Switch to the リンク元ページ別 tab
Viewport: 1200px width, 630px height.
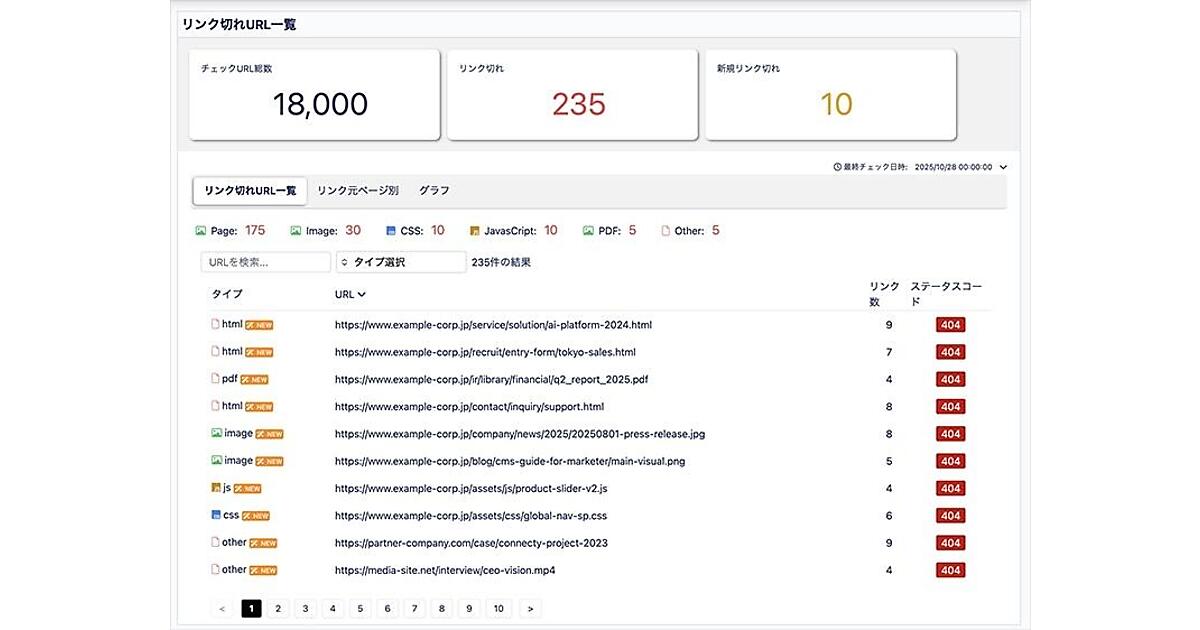357,190
